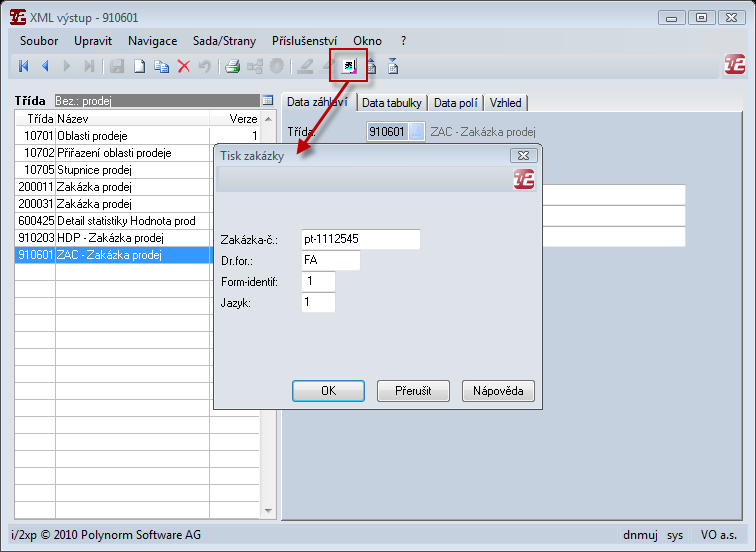The image size is (756, 552).
Task: Open the Navigace menu
Action: [x=152, y=41]
